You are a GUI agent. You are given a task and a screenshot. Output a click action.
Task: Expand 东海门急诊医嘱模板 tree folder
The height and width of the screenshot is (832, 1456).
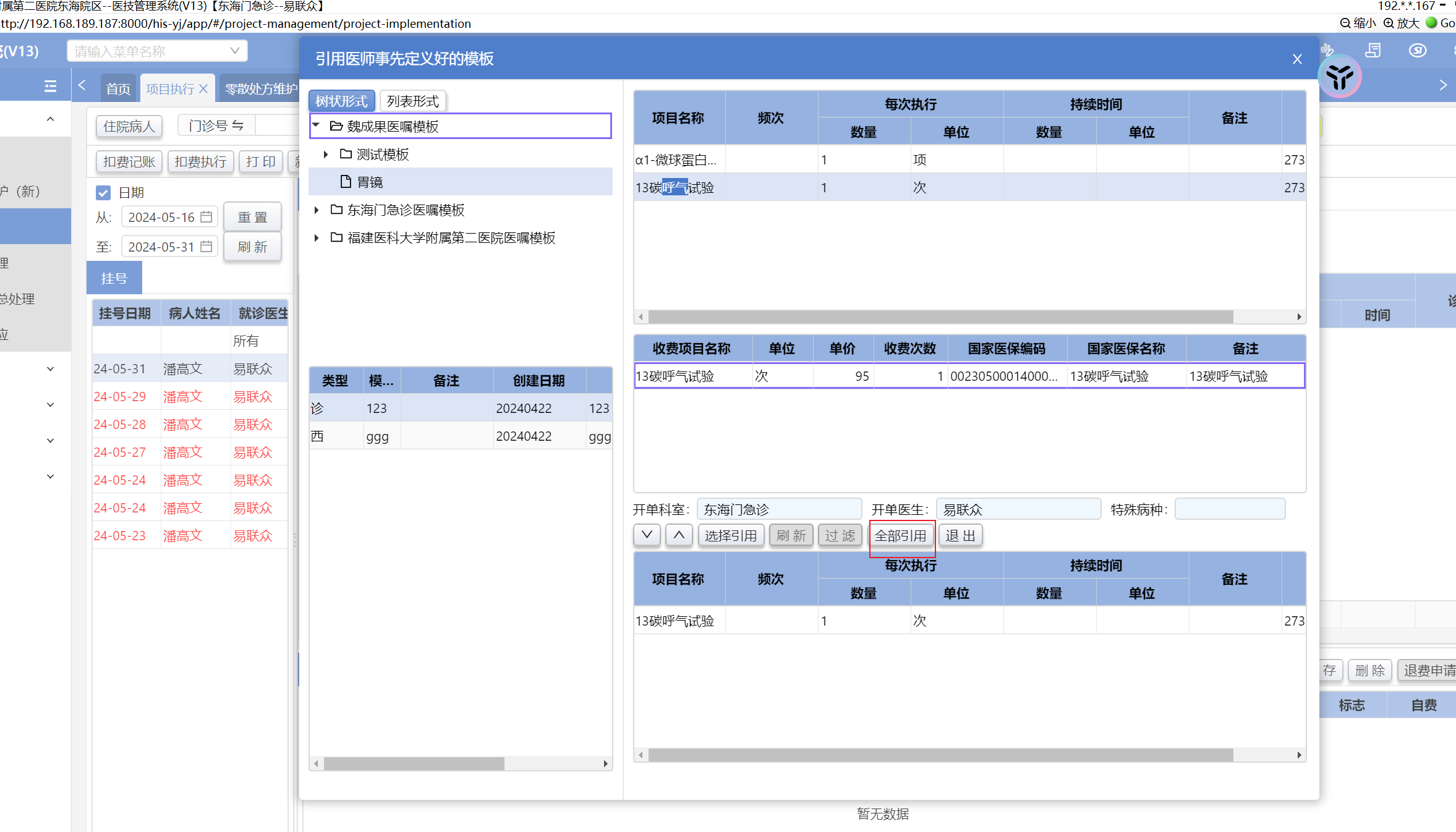click(x=317, y=210)
